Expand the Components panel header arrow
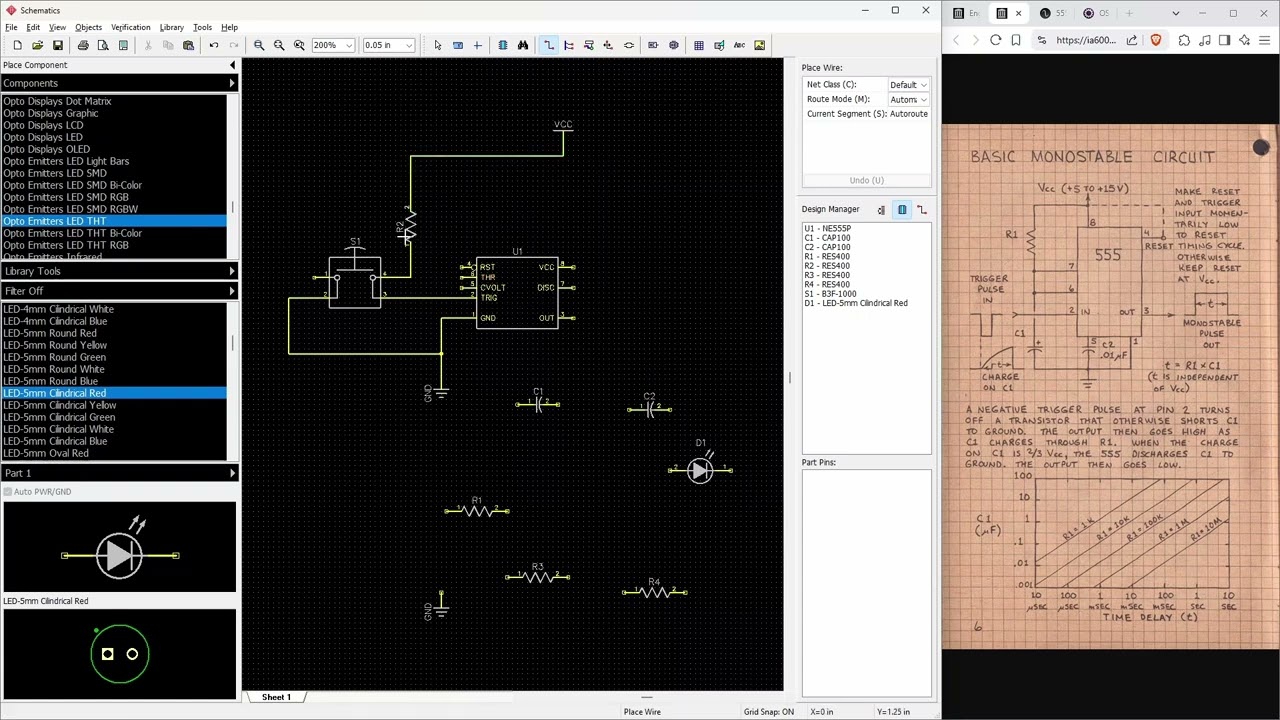Image resolution: width=1280 pixels, height=720 pixels. pos(232,83)
